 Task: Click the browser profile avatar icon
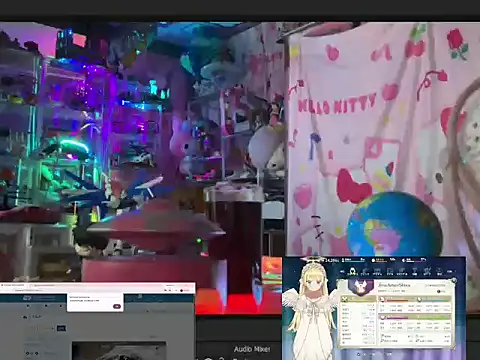pyautogui.click(x=181, y=290)
